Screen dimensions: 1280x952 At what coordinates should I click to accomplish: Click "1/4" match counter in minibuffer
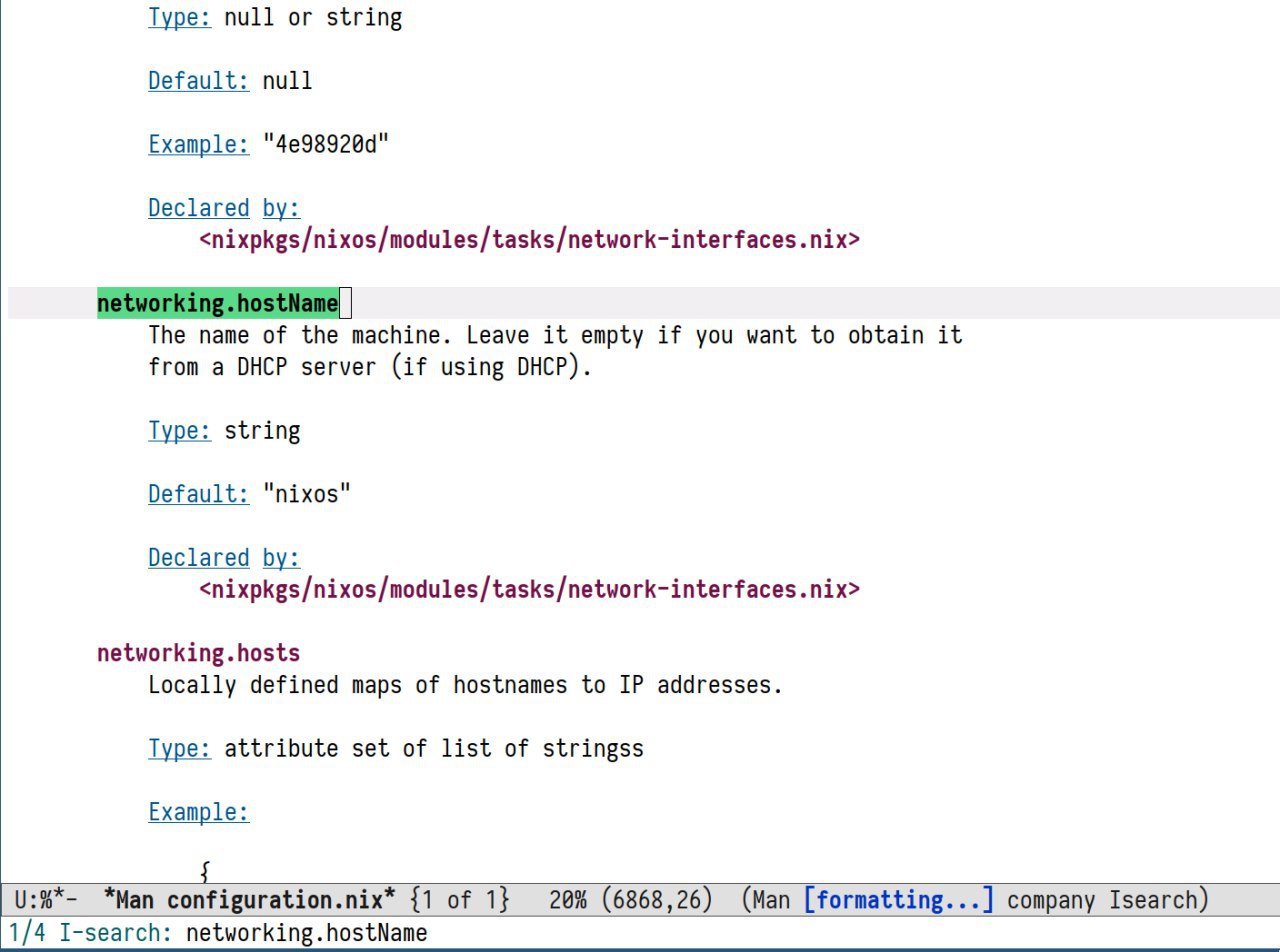point(27,933)
